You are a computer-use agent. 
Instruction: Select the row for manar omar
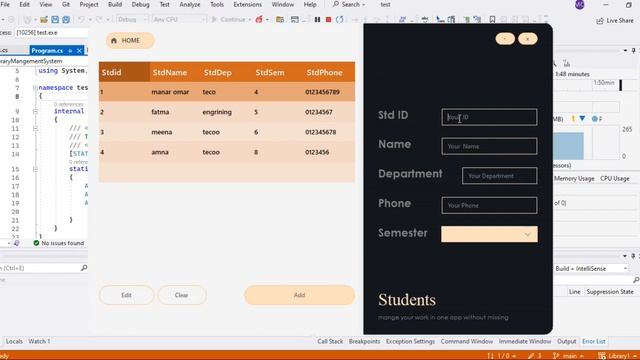[x=227, y=92]
